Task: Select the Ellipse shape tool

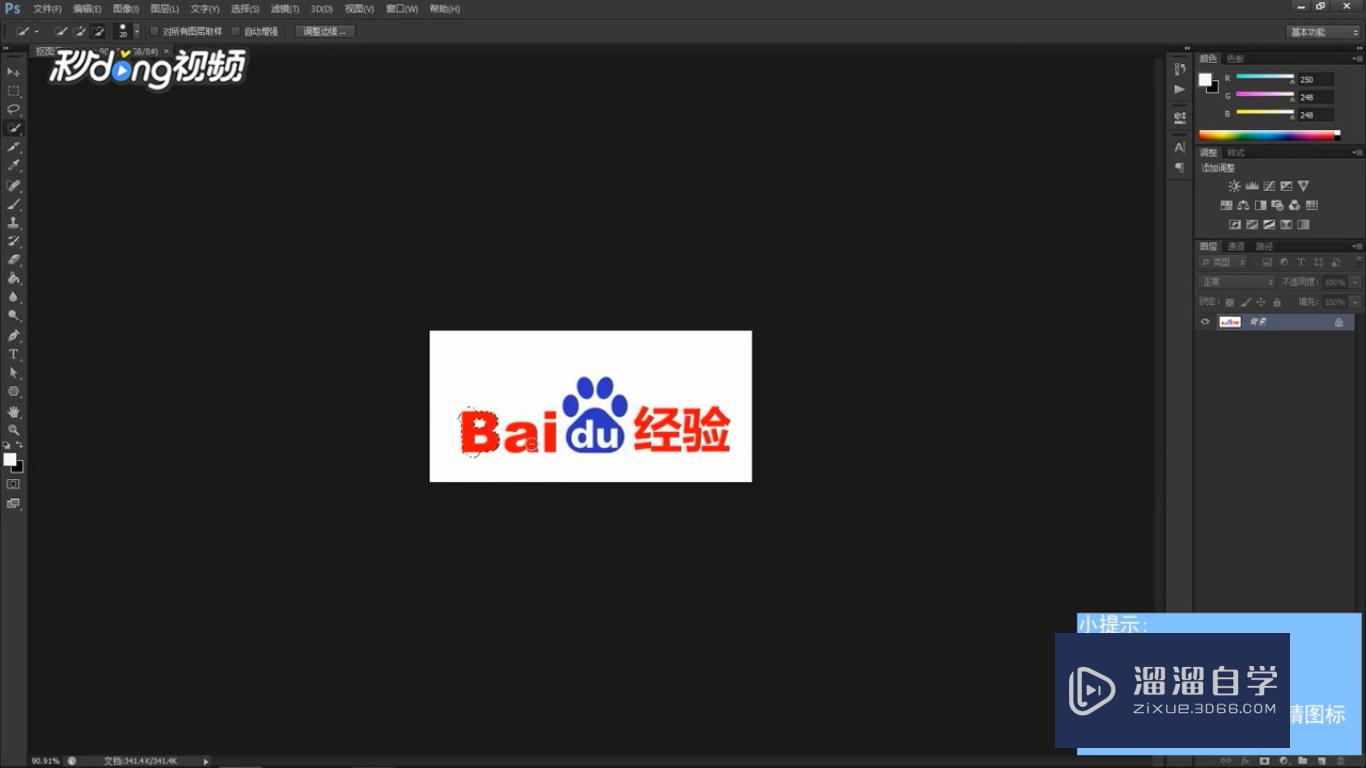Action: 14,391
